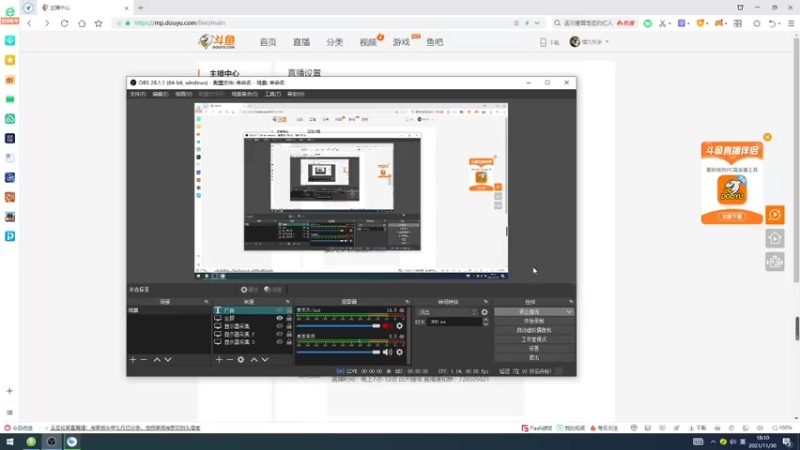Go to 首页 on the Douyu navigation
This screenshot has height=450, width=800.
click(268, 42)
